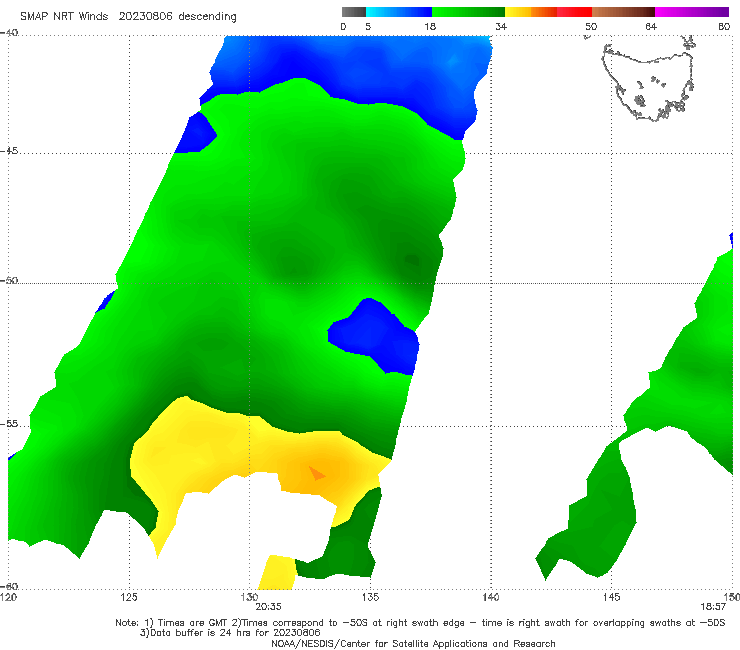Viewport: 740px width, 650px height.
Task: Click the "-45" latitude axis label
Action: 9,151
